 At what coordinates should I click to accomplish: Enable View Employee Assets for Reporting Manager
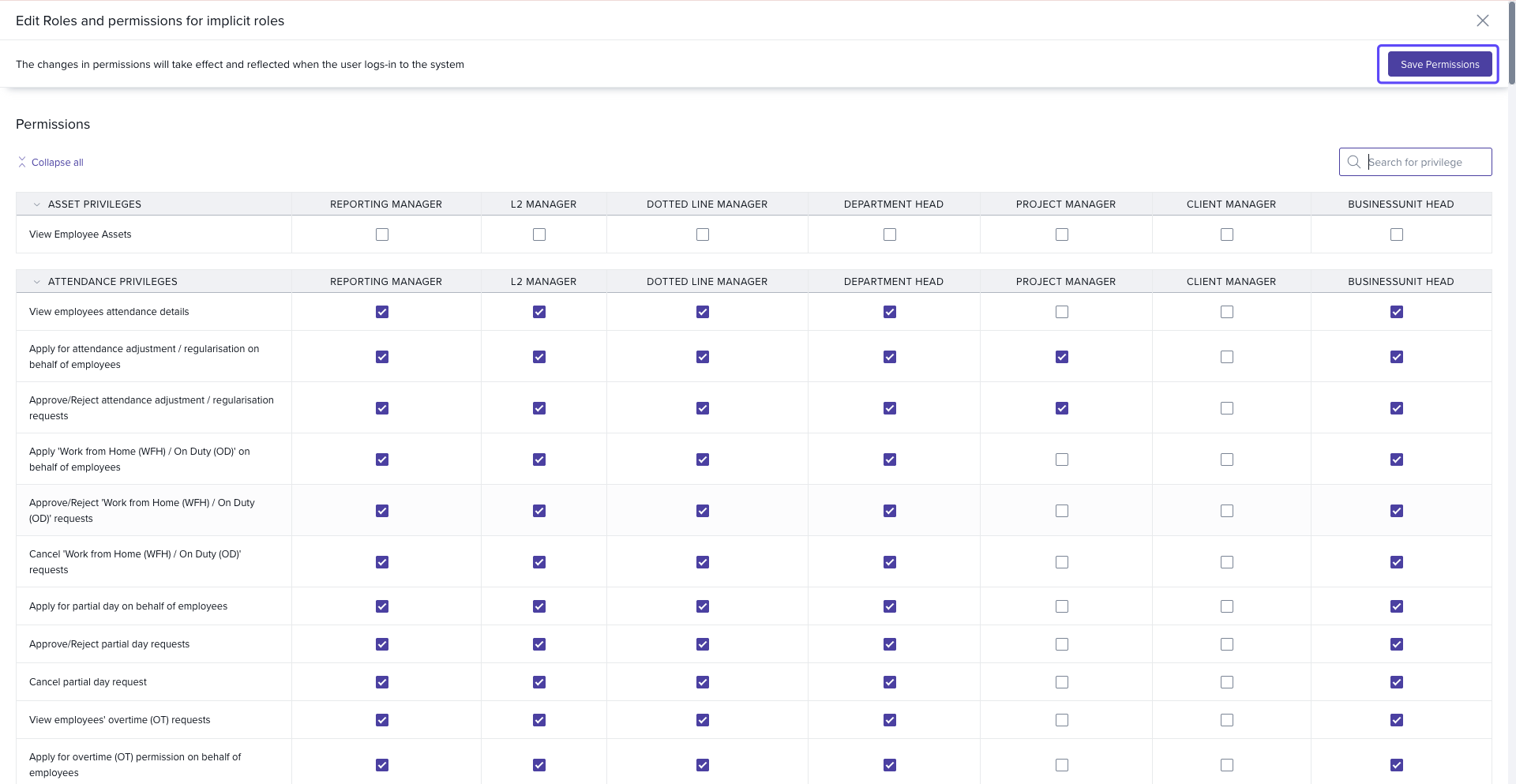[382, 234]
